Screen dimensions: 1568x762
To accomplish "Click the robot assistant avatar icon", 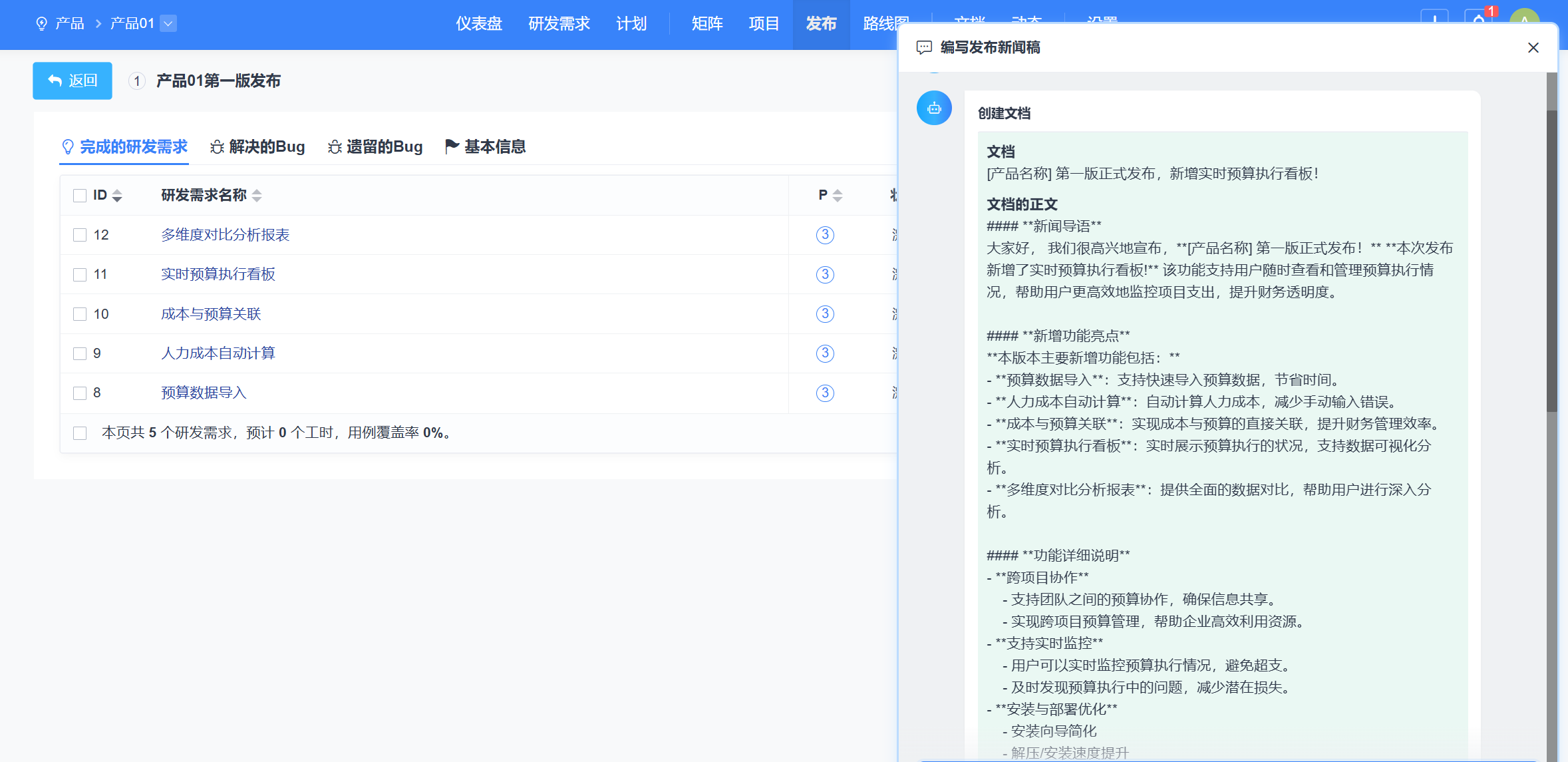I will coord(934,108).
